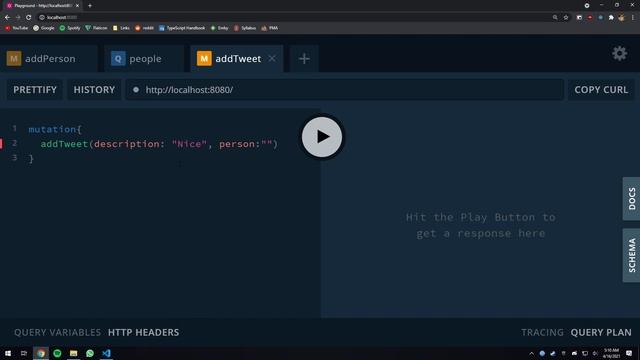Open the YouTube bookmark
The width and height of the screenshot is (640, 360).
(16, 28)
